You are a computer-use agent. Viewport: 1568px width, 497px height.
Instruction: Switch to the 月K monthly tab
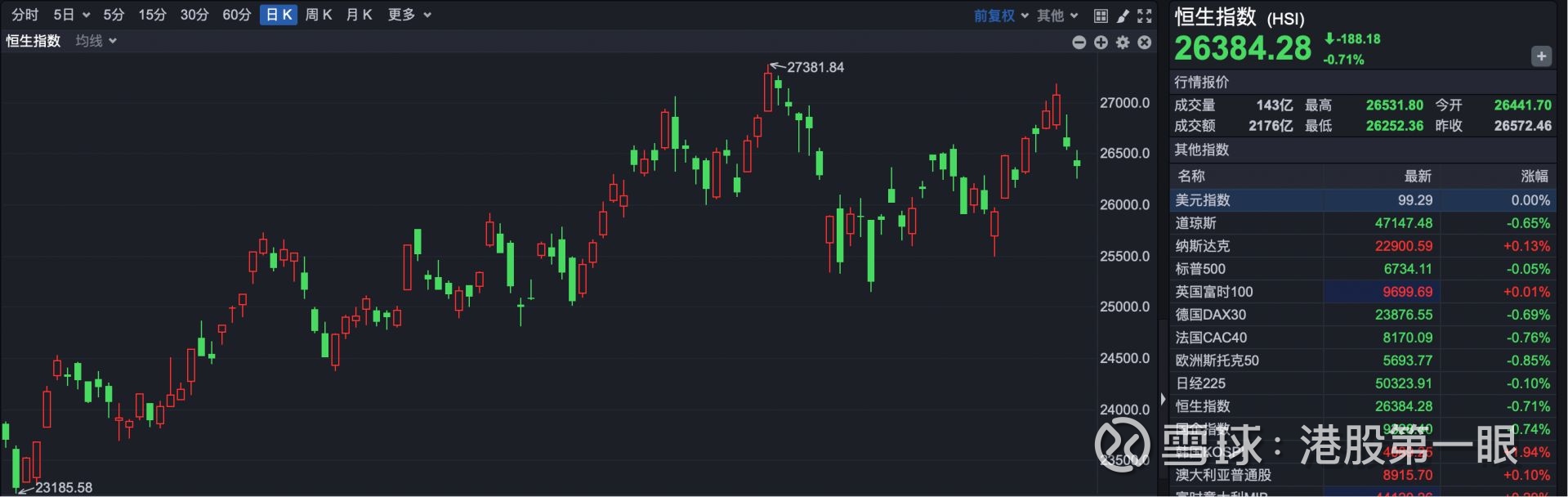coord(359,15)
